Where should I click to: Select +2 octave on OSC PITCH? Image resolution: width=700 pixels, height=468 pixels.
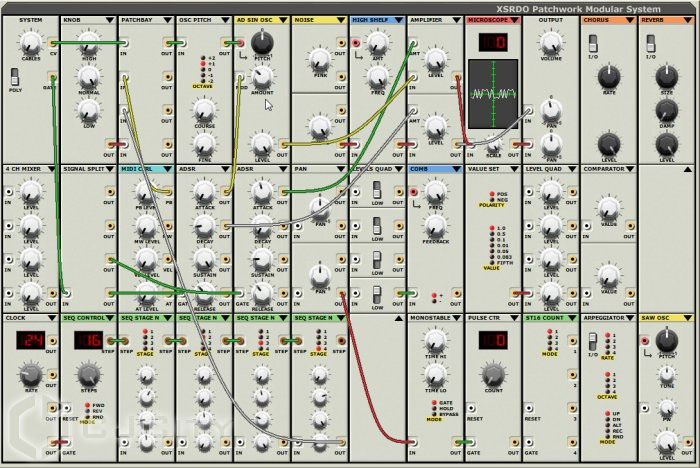(x=203, y=58)
